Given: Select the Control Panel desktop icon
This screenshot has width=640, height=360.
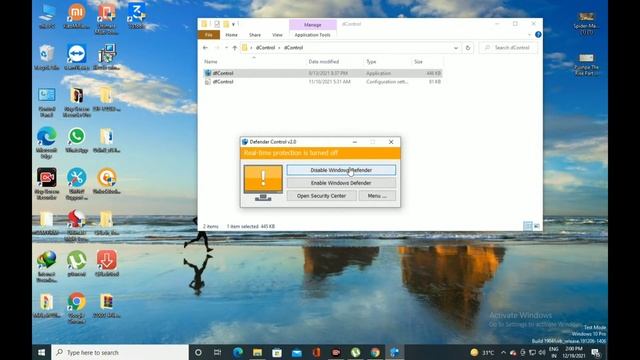Looking at the screenshot, I should [47, 102].
